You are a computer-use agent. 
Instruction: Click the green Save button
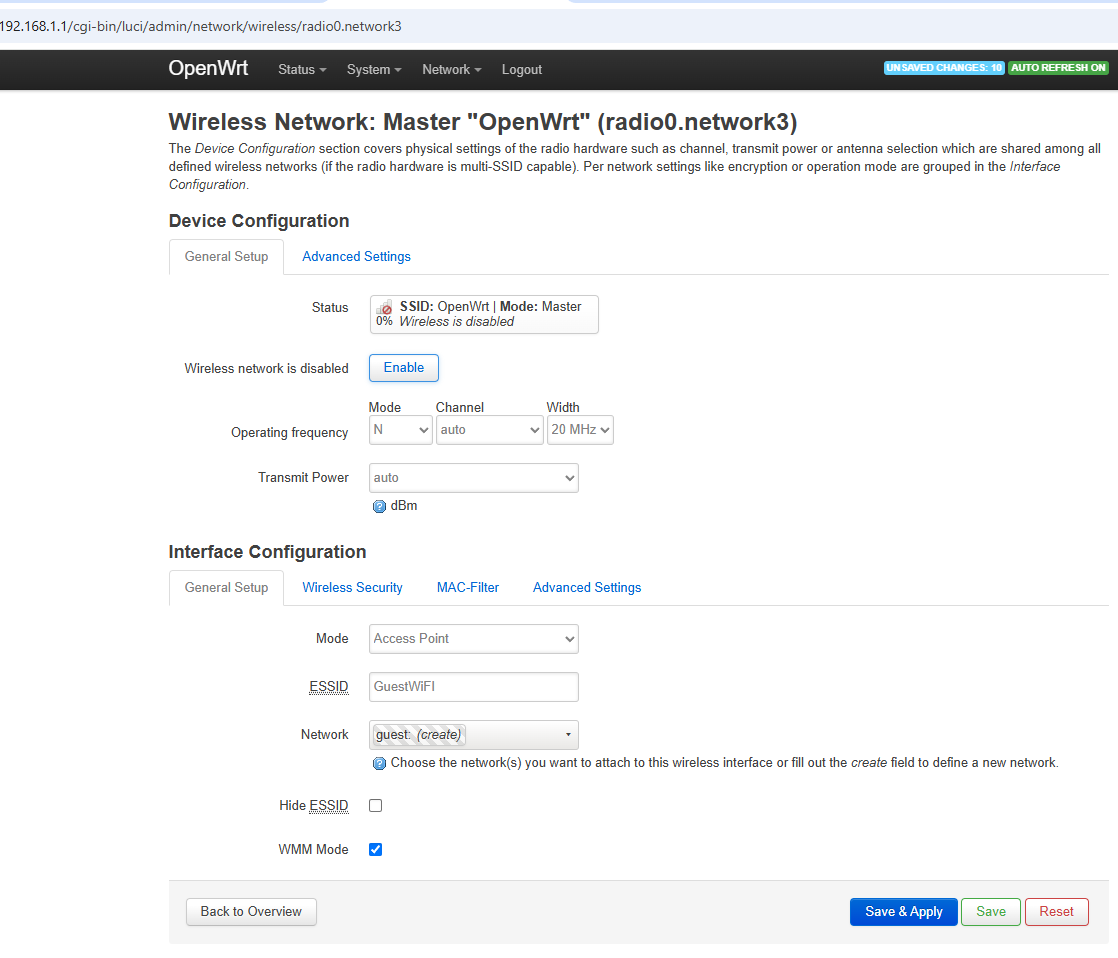(x=990, y=912)
